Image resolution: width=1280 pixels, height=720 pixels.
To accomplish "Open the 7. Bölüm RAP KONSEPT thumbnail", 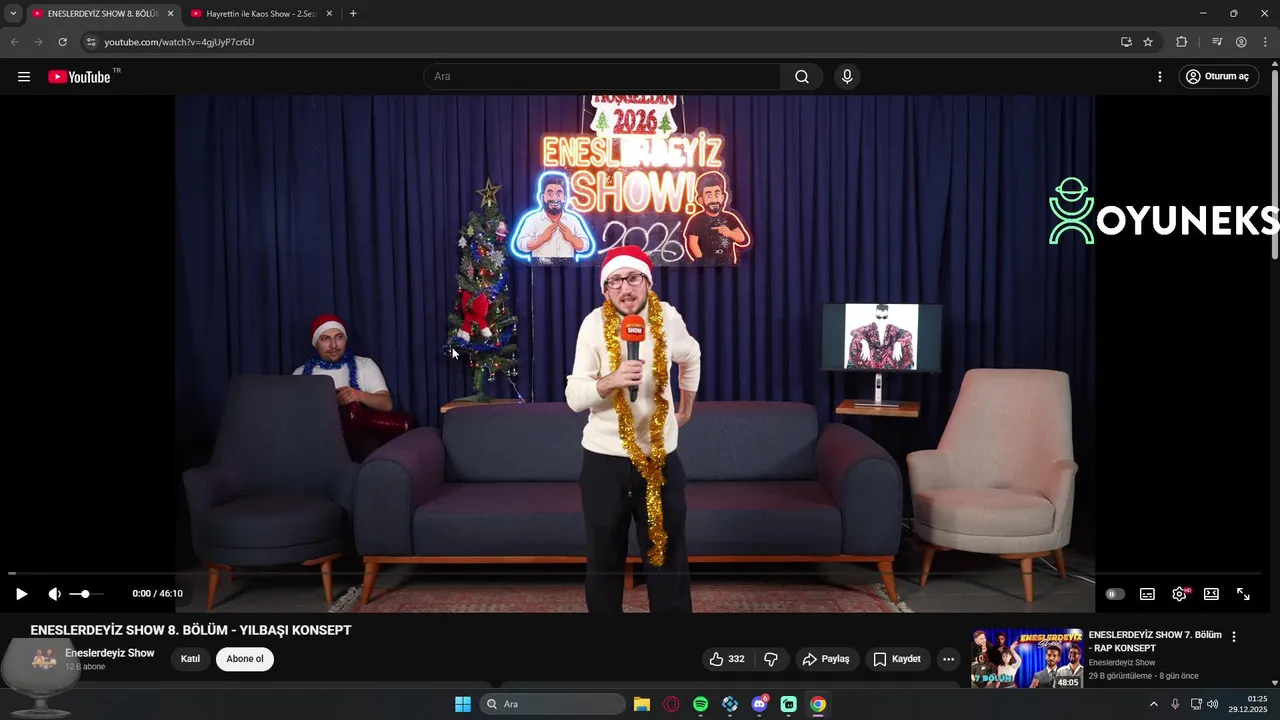I will pyautogui.click(x=1027, y=658).
